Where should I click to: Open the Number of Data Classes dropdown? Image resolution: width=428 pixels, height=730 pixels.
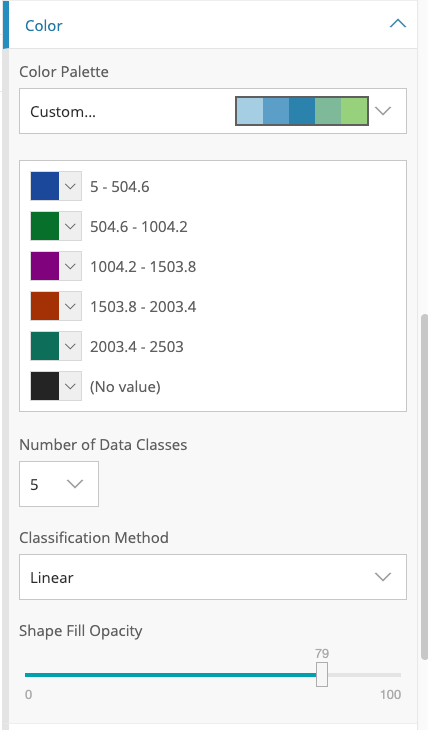(x=59, y=484)
